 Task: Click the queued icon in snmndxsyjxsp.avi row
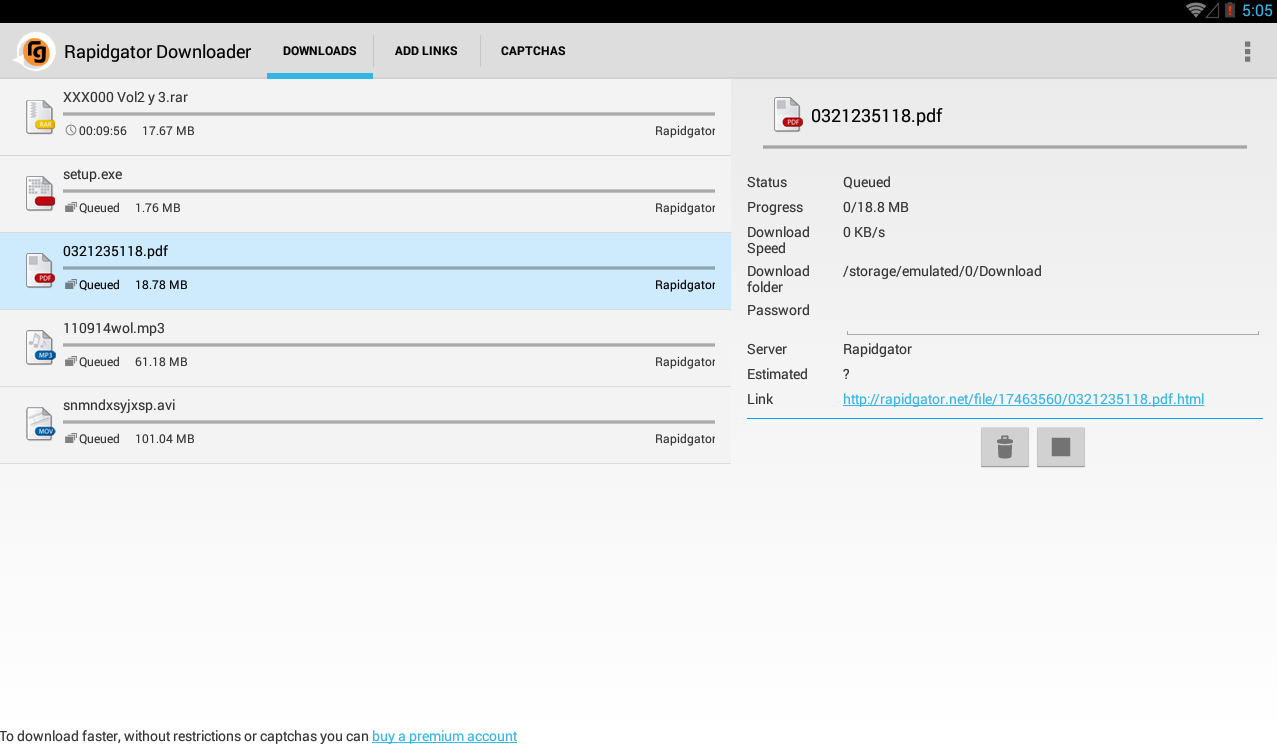71,439
